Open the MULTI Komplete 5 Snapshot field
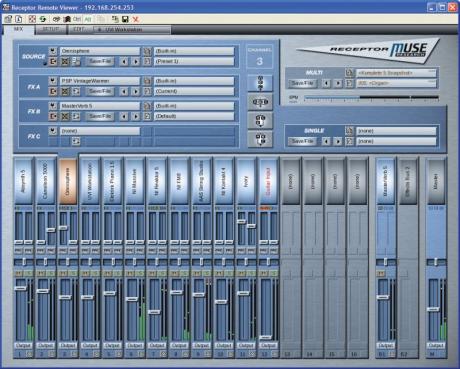This screenshot has height=369, width=460. pos(396,72)
